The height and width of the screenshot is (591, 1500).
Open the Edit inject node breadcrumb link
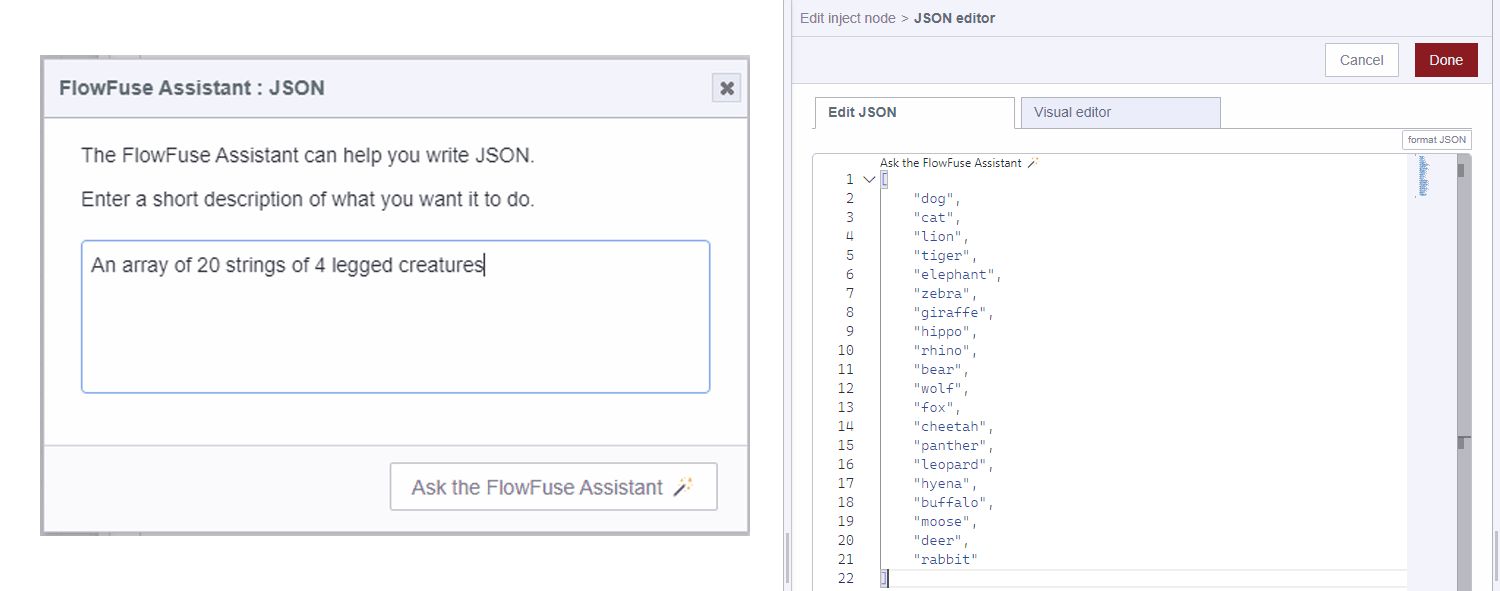coord(848,18)
